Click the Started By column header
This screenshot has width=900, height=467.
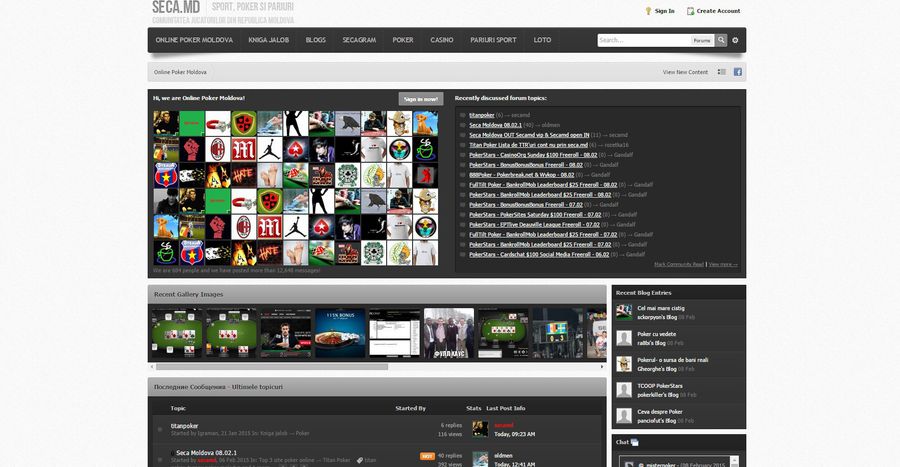click(410, 408)
